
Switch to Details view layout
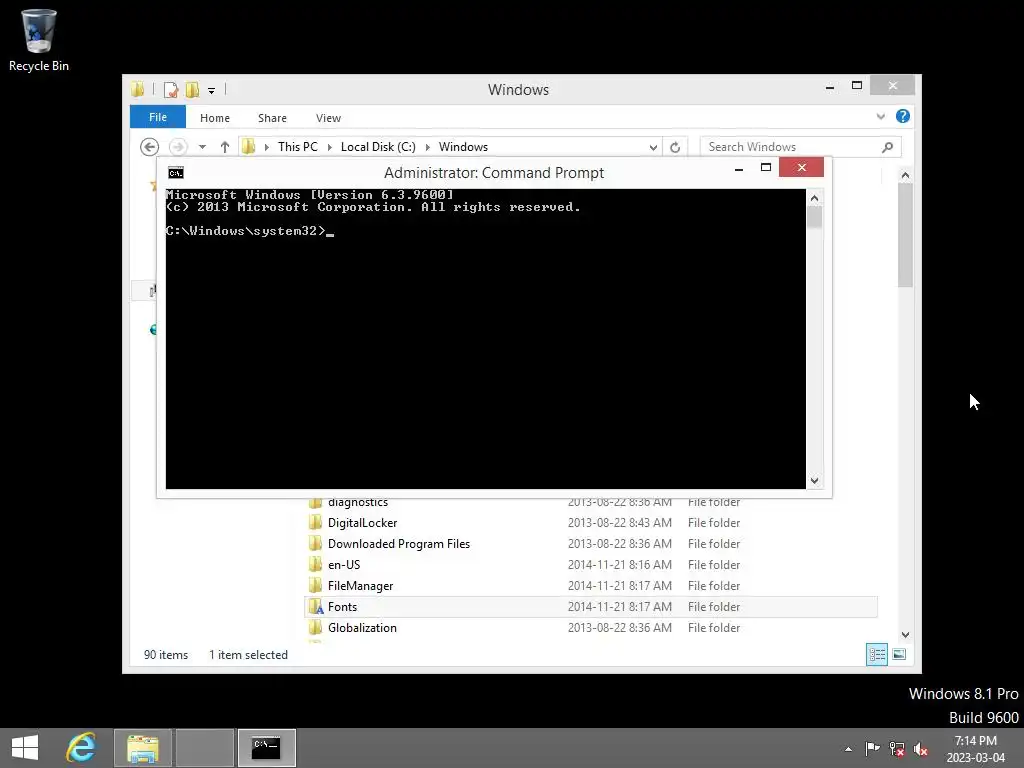(876, 654)
